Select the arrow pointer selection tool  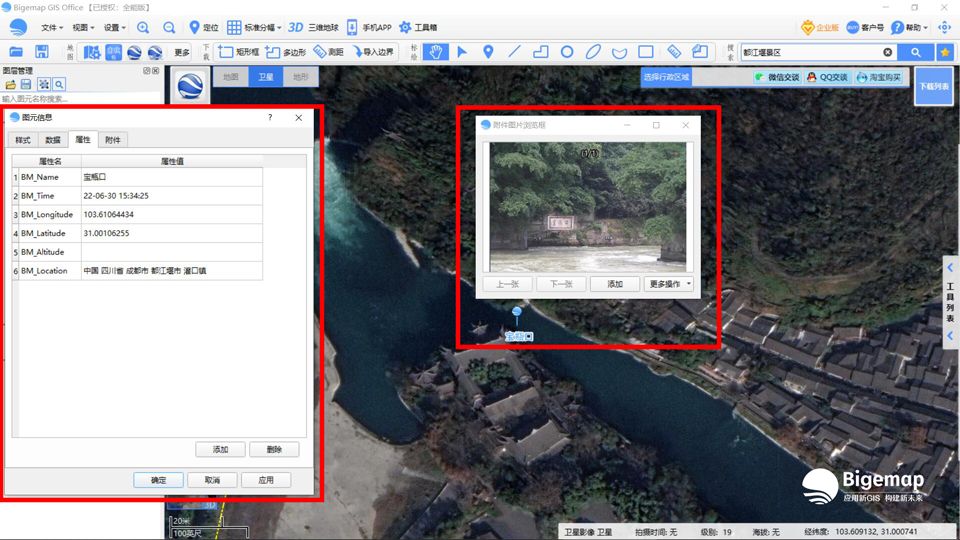[x=462, y=52]
